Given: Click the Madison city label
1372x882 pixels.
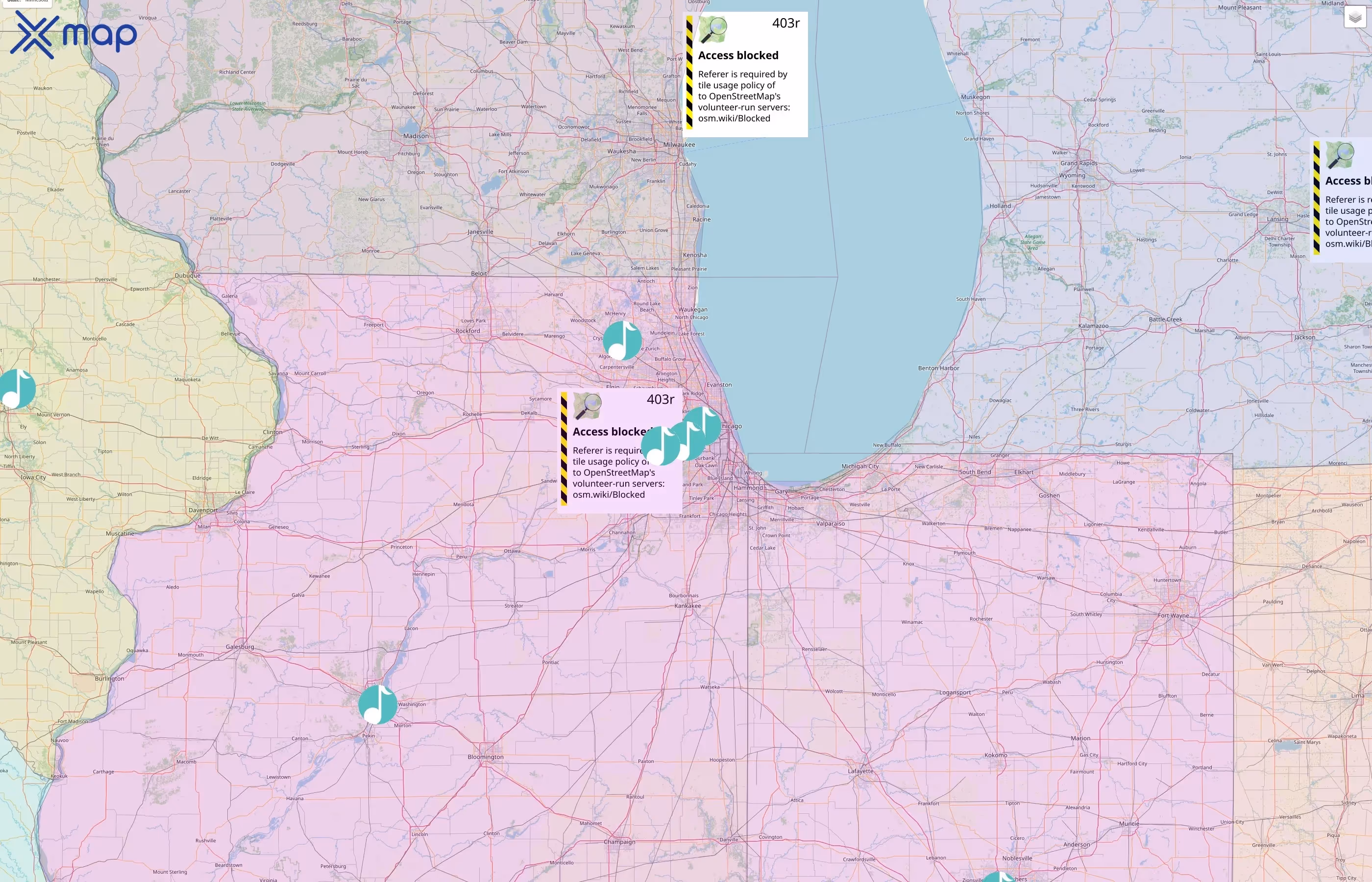Looking at the screenshot, I should [416, 136].
